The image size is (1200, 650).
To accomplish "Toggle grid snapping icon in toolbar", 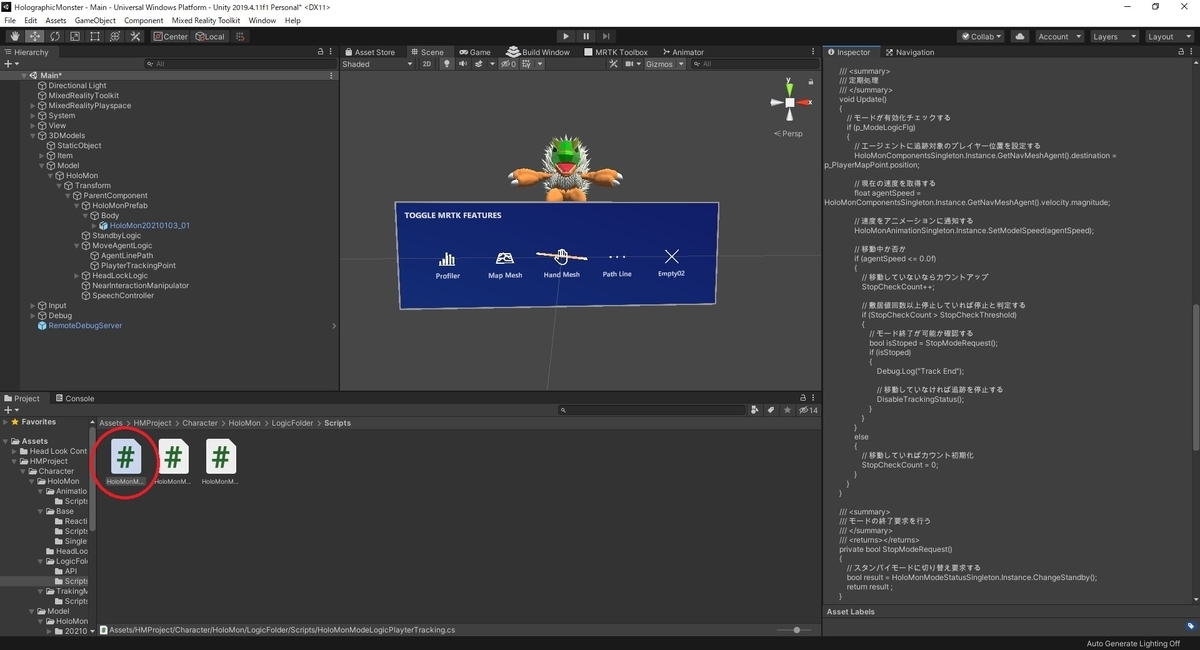I will 241,37.
